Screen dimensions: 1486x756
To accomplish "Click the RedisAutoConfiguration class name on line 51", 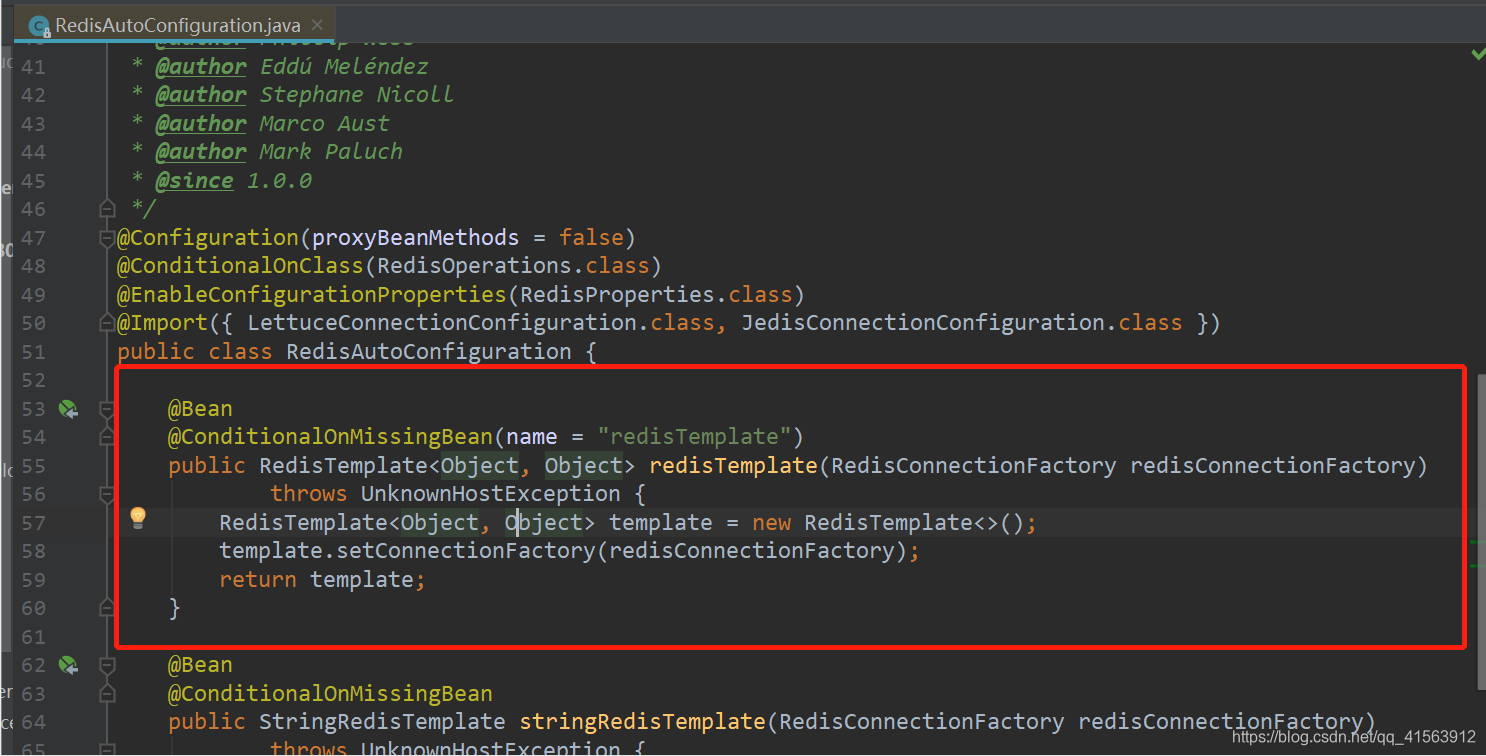I will [429, 352].
